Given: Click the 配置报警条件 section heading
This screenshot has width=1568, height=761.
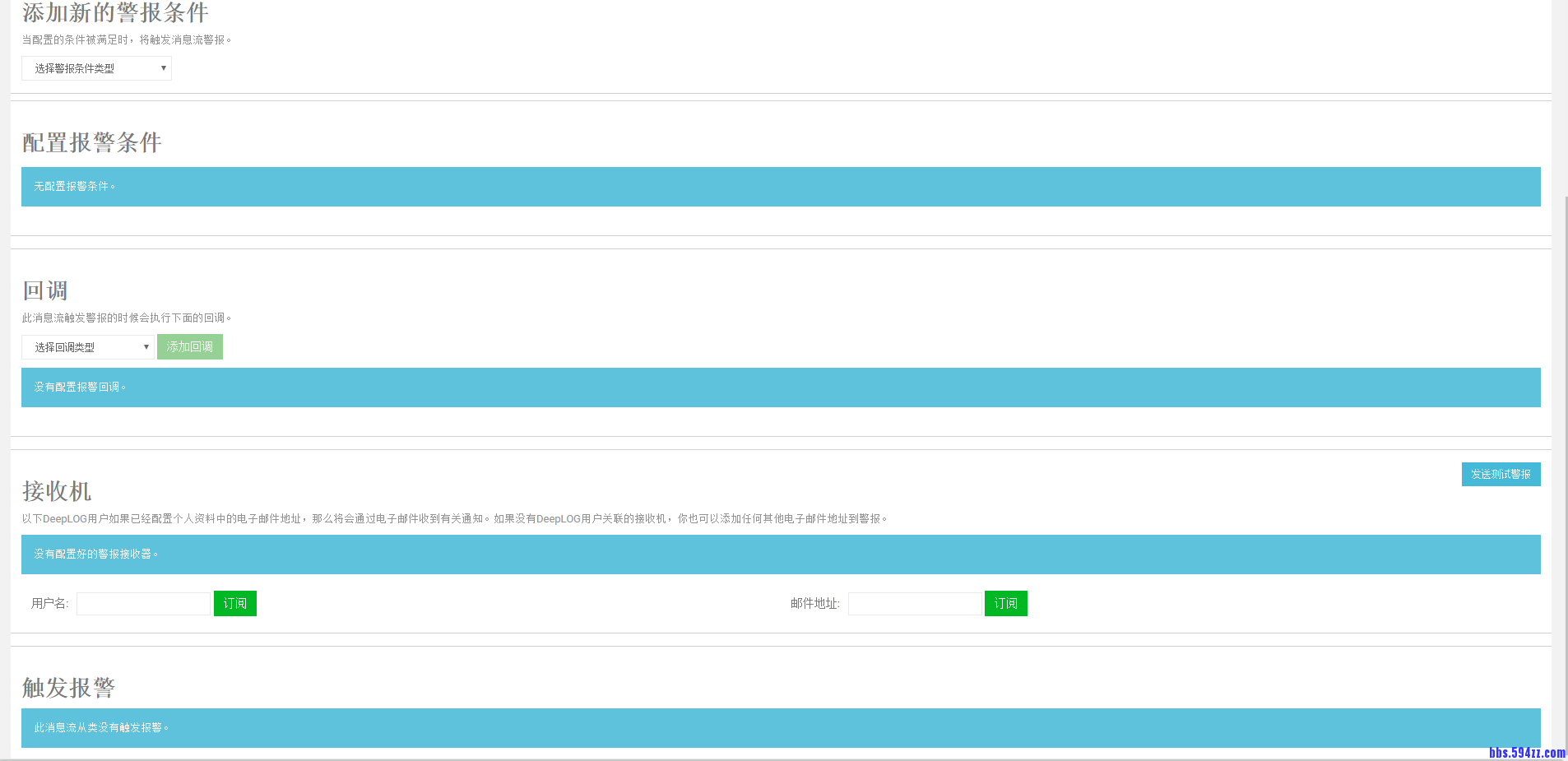Looking at the screenshot, I should (x=91, y=142).
